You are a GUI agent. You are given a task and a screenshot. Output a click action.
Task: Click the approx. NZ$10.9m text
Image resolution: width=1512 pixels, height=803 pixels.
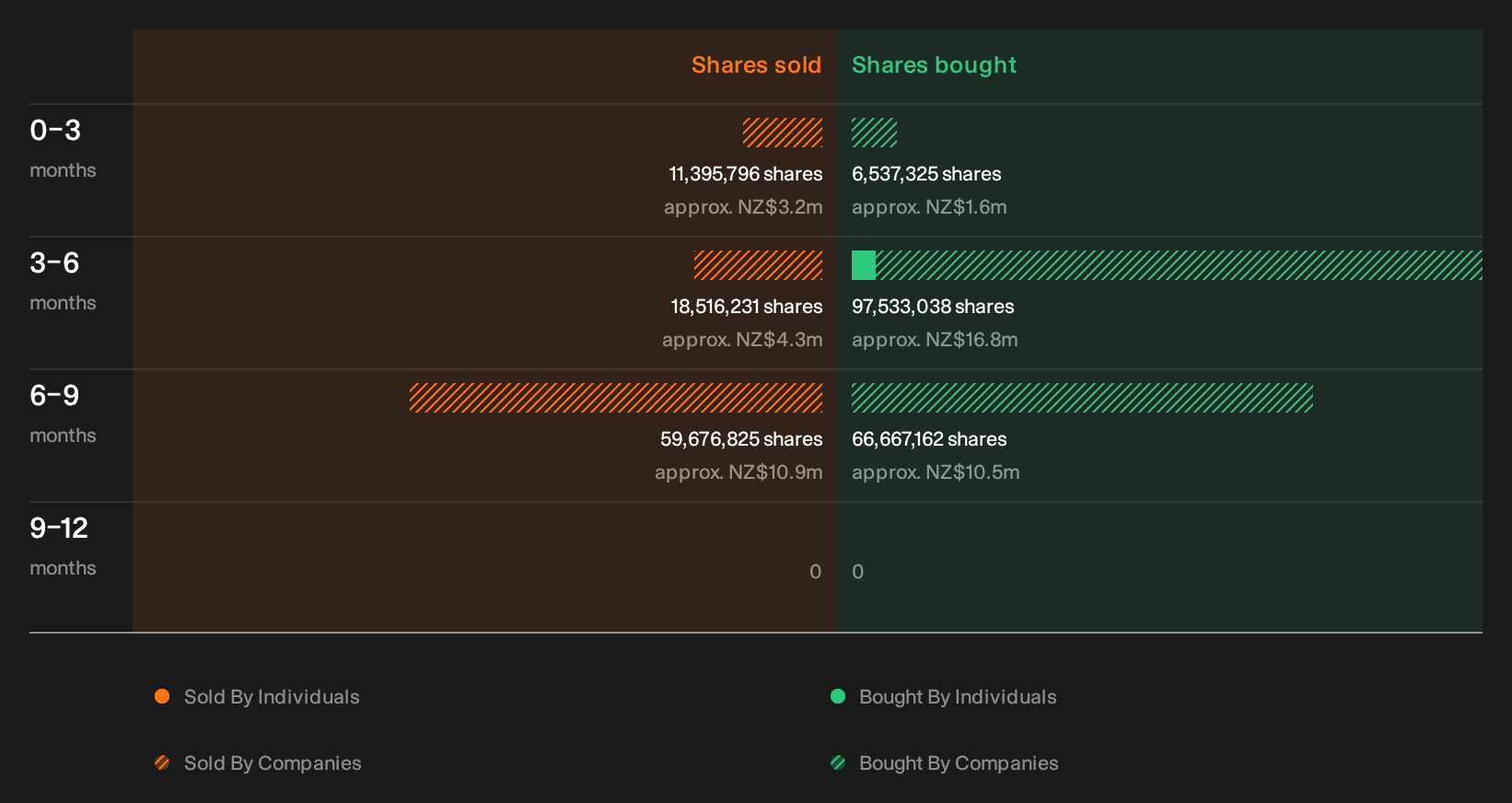pyautogui.click(x=739, y=472)
